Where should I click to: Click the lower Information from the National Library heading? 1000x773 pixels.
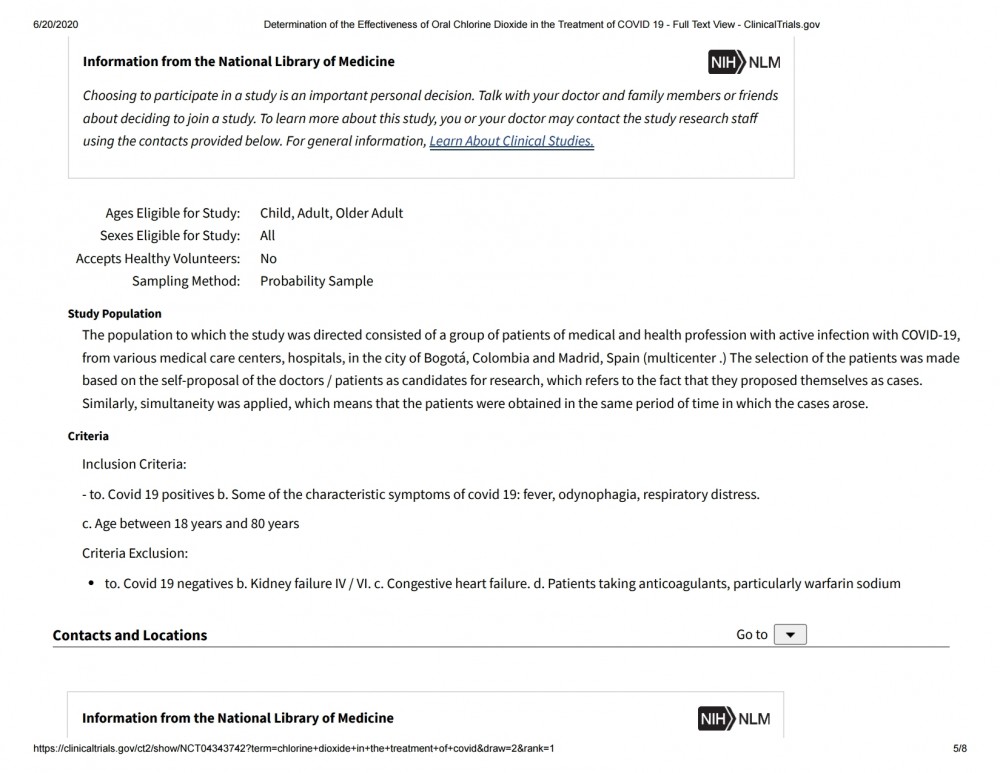click(238, 718)
